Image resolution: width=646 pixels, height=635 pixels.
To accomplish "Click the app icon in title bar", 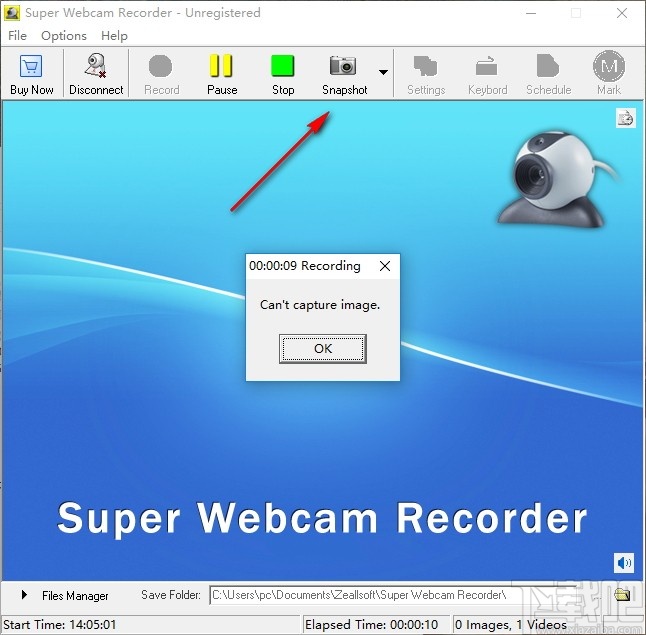I will [x=12, y=13].
